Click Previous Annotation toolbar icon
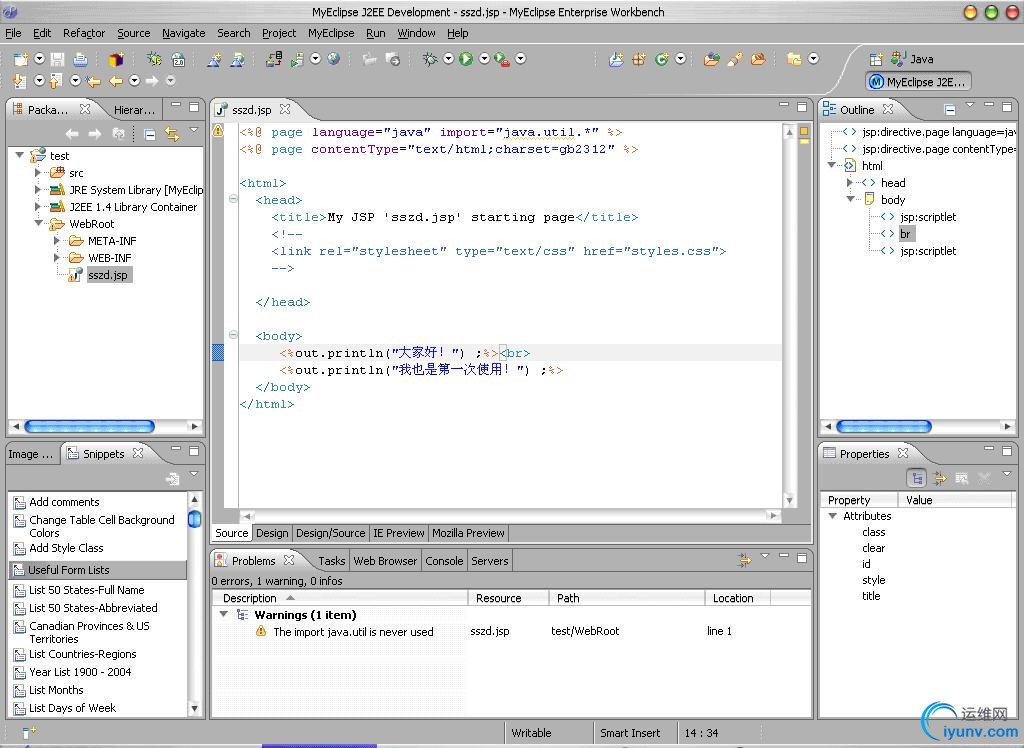This screenshot has height=748, width=1024. click(x=56, y=81)
